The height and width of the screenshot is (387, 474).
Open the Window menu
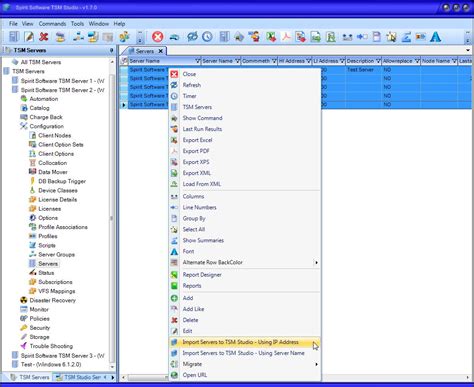click(99, 24)
